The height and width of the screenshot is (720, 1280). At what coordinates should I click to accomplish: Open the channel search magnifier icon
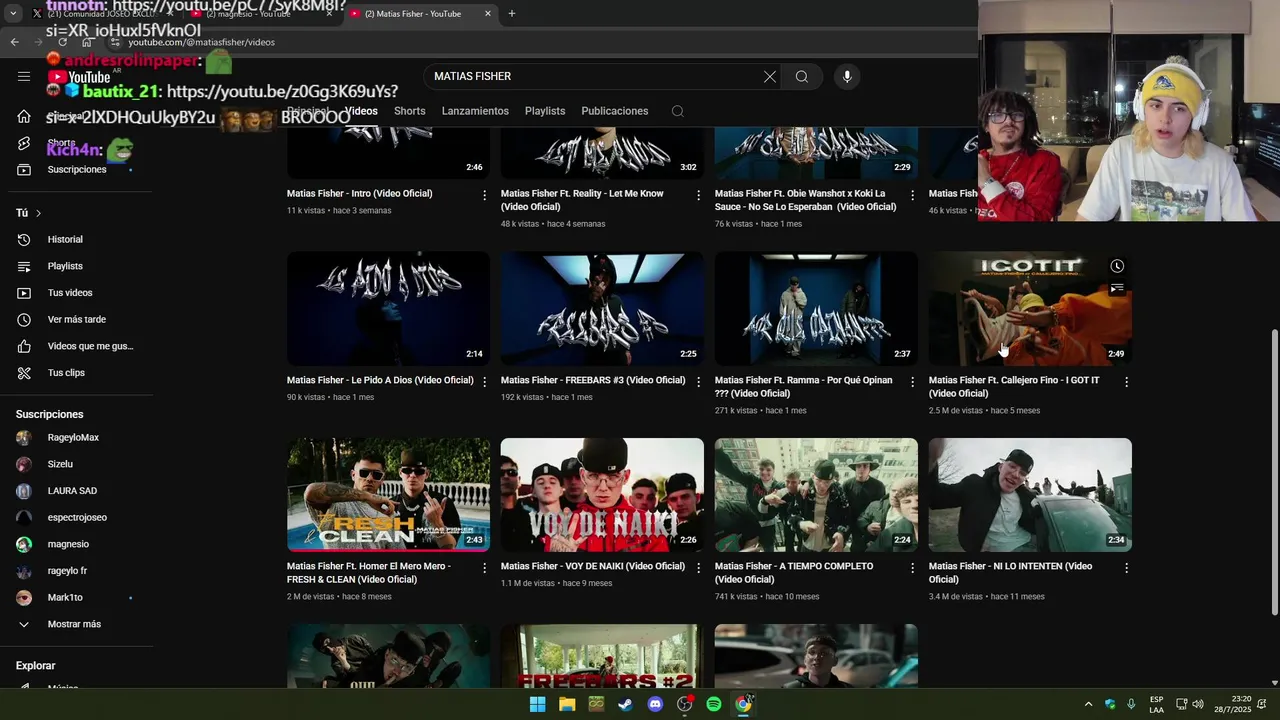coord(678,111)
